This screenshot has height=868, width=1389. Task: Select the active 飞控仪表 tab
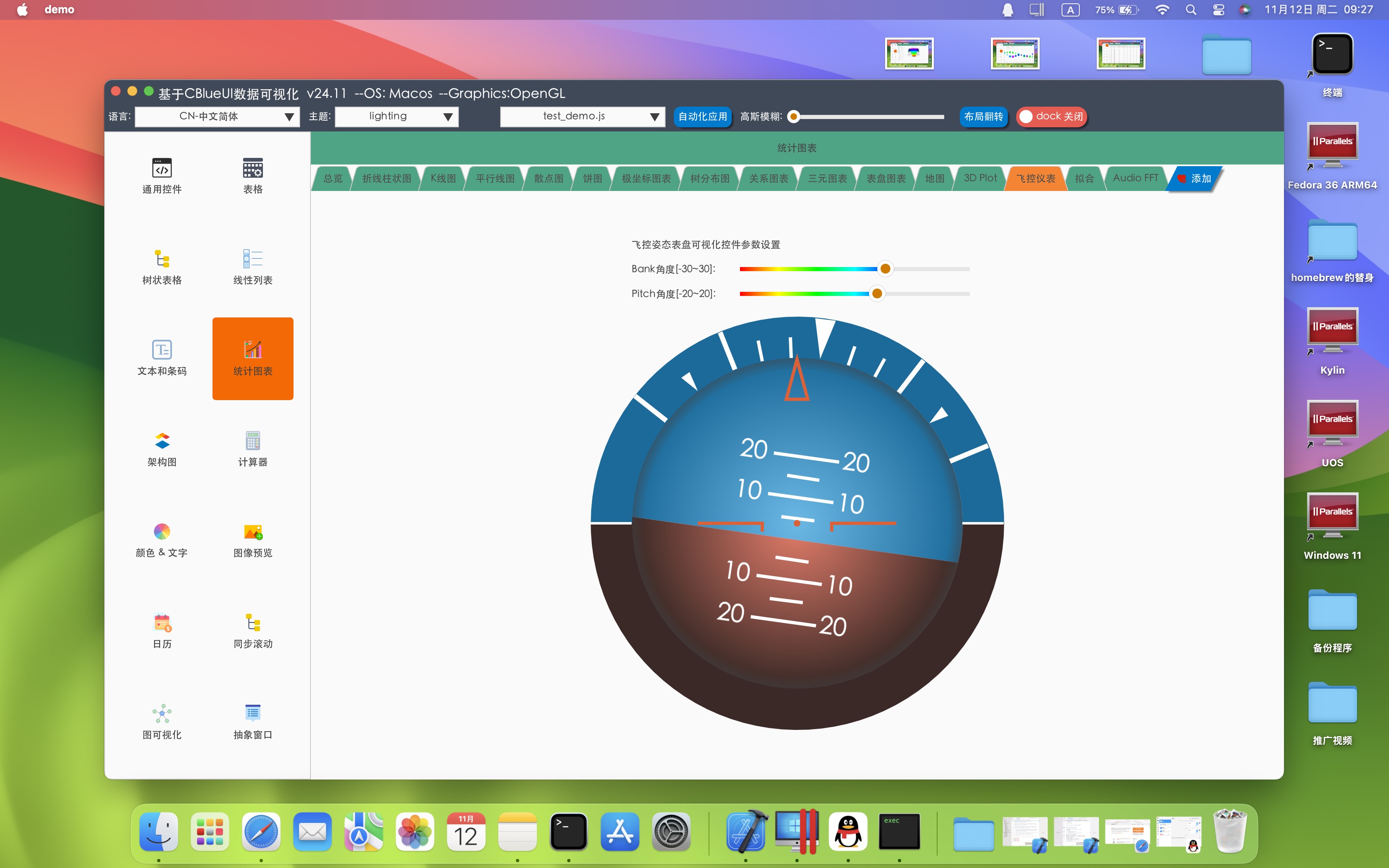click(1036, 179)
